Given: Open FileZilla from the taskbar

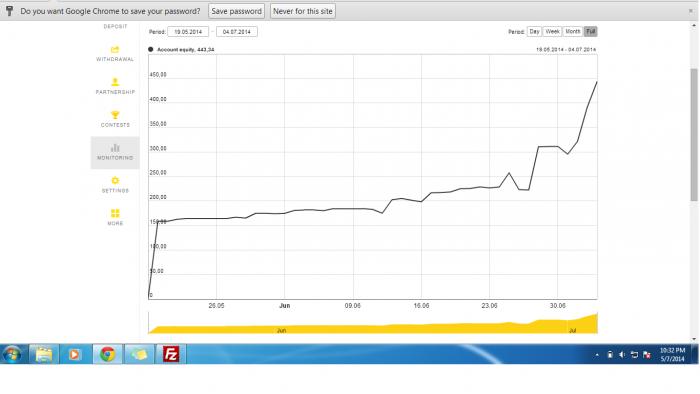Looking at the screenshot, I should pos(171,355).
